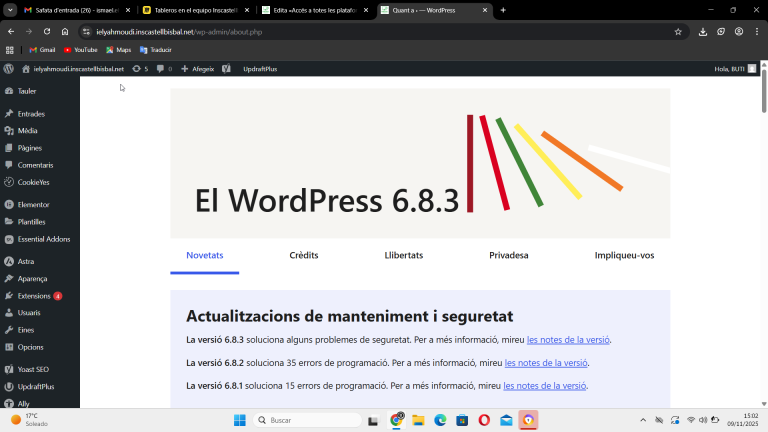
Task: Show hidden icons in system tray
Action: (643, 420)
